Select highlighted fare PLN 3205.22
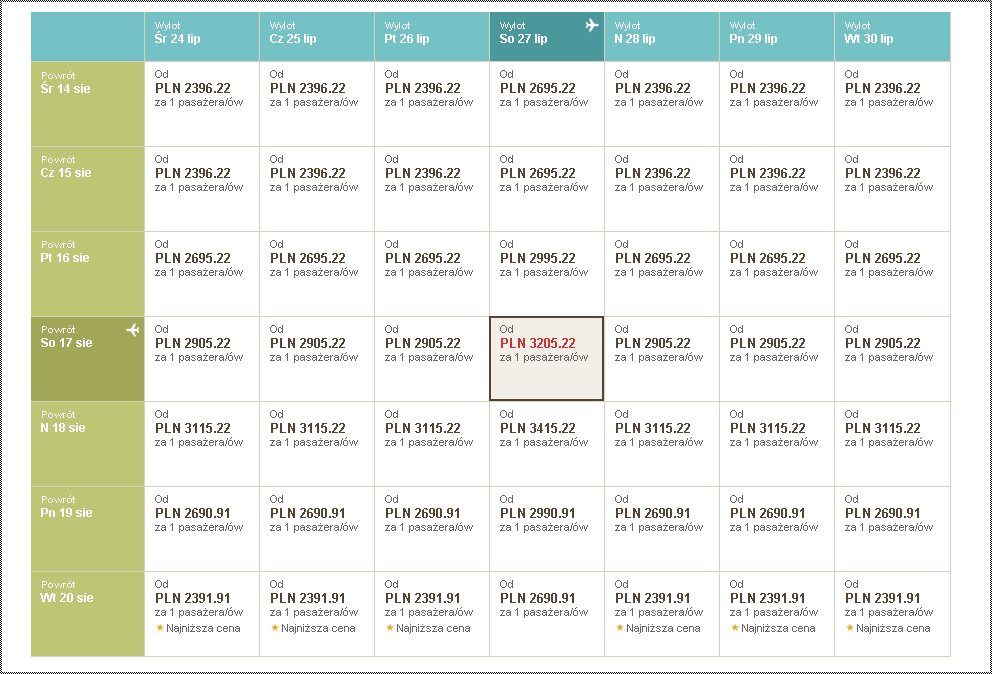 (x=547, y=359)
